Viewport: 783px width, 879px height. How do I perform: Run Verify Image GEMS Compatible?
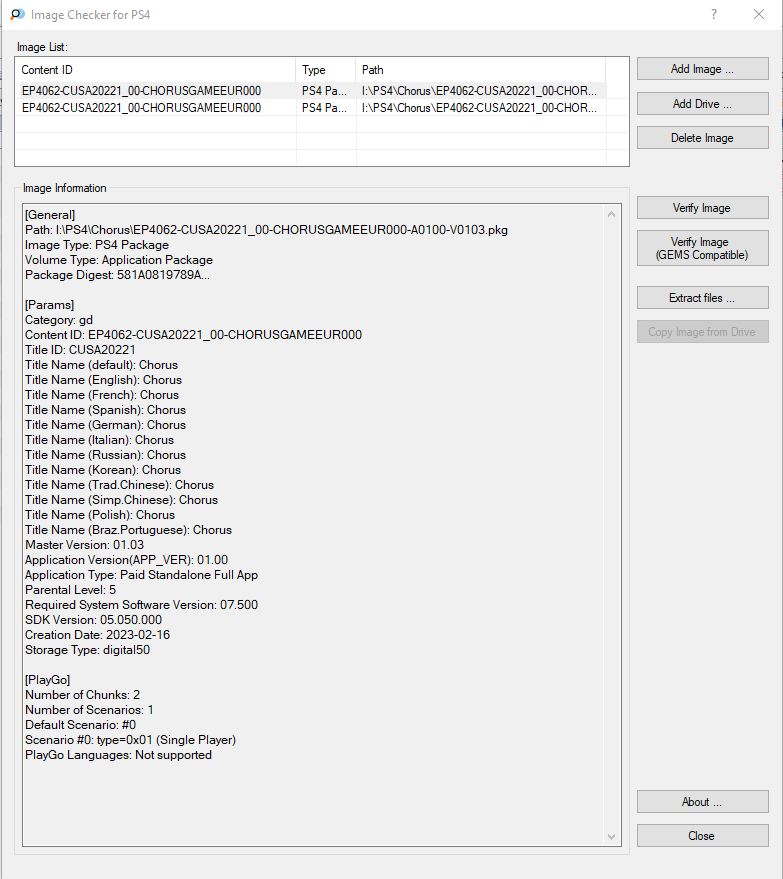702,248
